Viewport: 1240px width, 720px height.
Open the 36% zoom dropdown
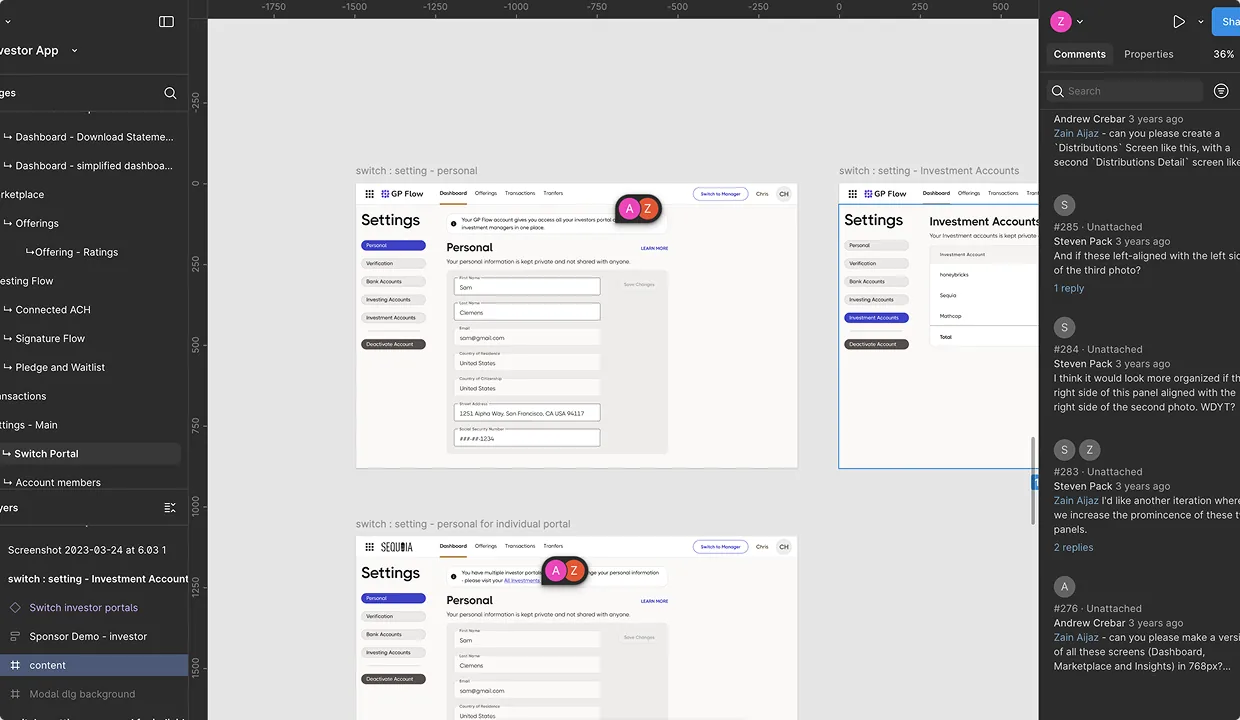click(1224, 54)
